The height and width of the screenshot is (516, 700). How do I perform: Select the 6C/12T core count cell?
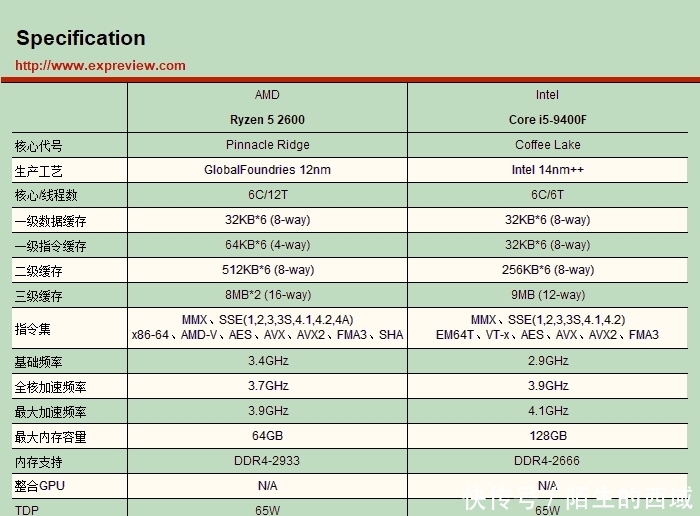[267, 195]
